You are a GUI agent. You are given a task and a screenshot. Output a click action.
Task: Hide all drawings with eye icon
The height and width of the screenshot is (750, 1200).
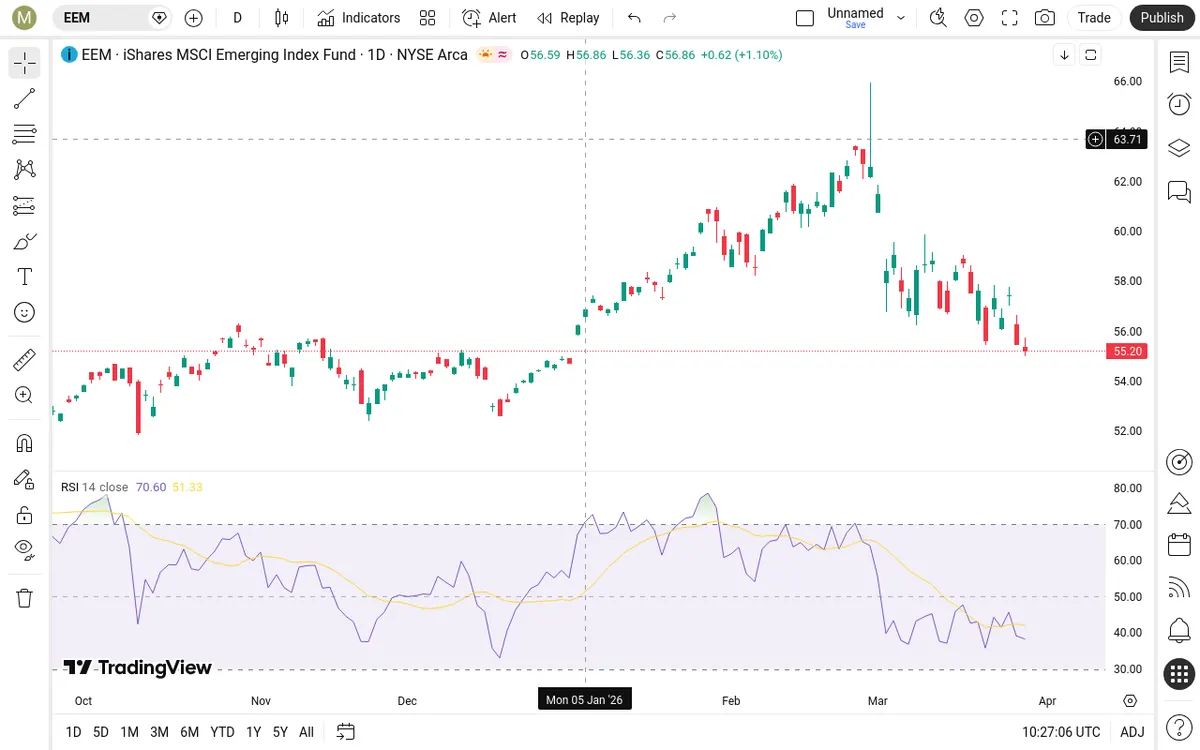pyautogui.click(x=25, y=550)
